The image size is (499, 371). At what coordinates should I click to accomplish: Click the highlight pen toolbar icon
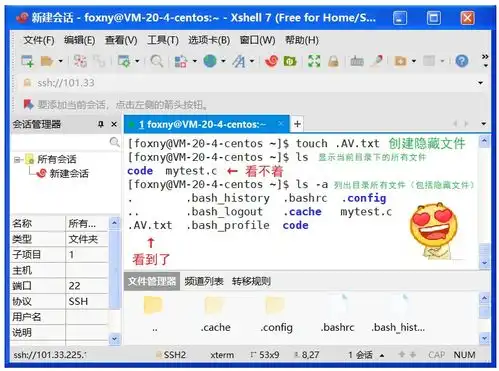click(x=377, y=61)
